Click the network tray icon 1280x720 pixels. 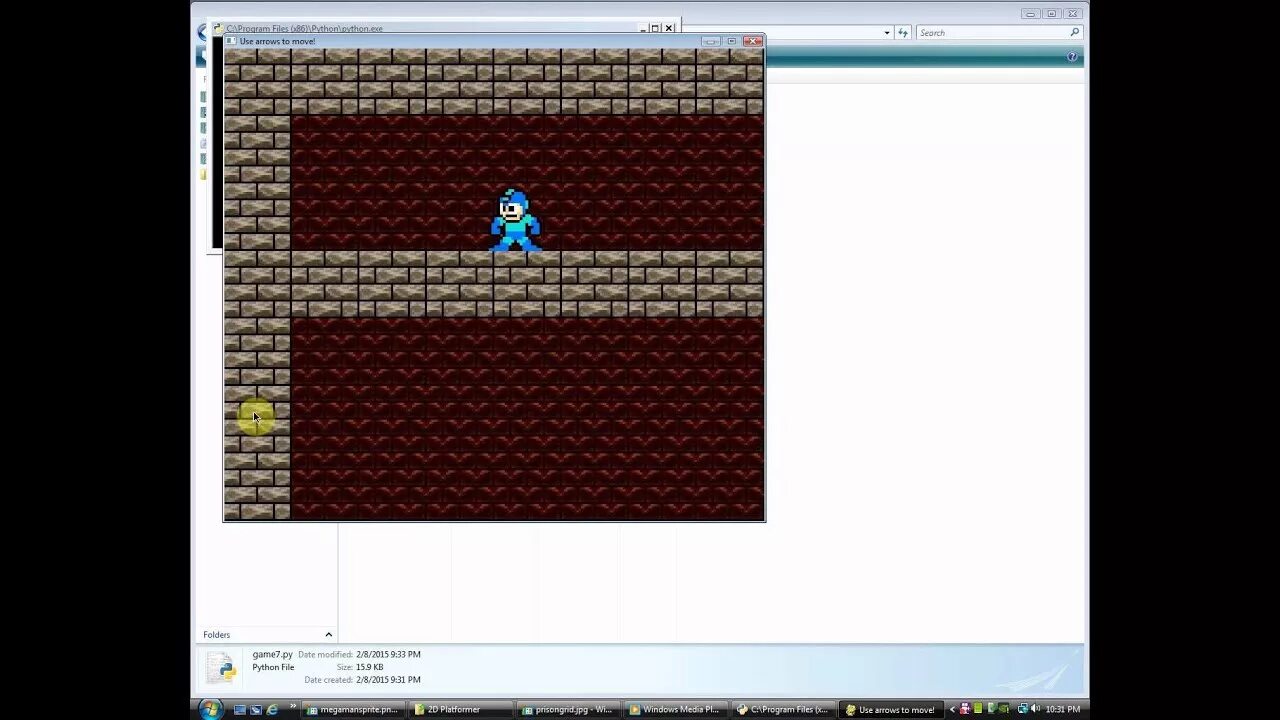tap(1022, 709)
